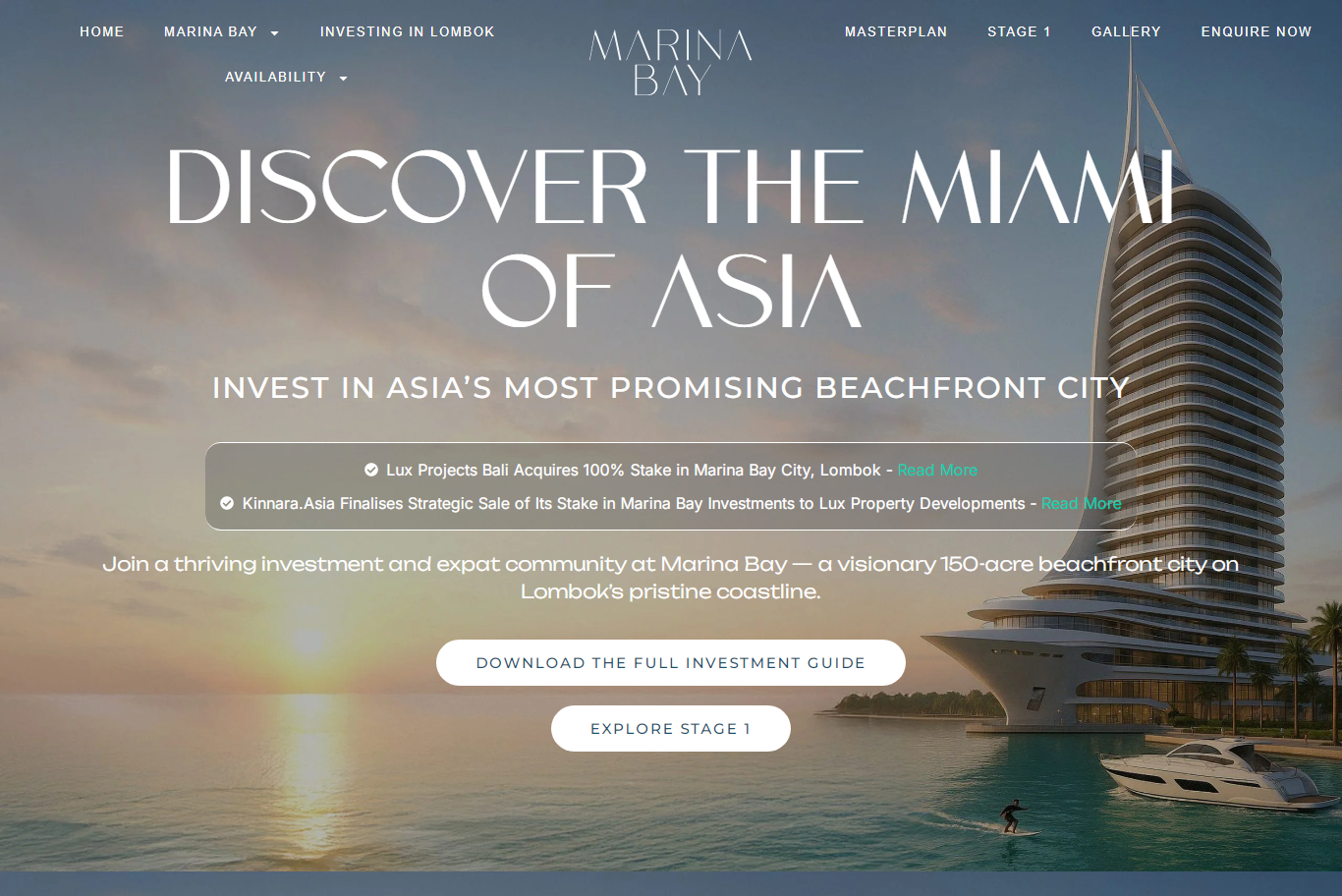1342x896 pixels.
Task: Open Investing in Lombok page
Action: click(408, 31)
